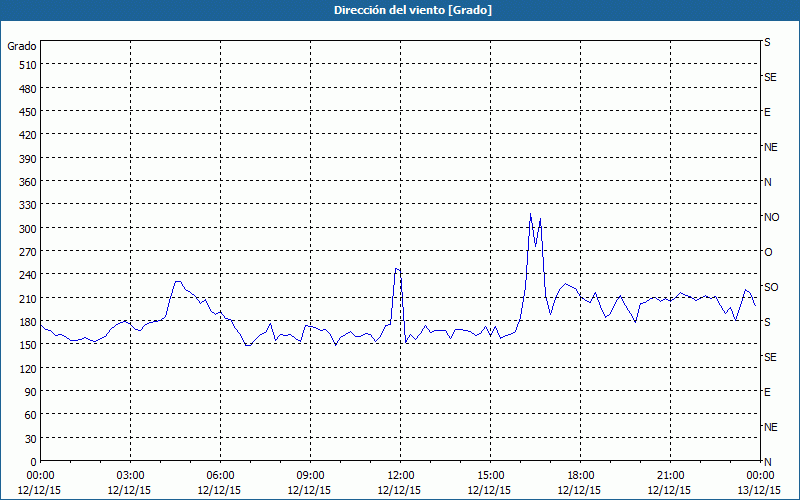Viewport: 800px width, 500px height.
Task: Select the 'NO' compass direction label
Action: (x=771, y=217)
